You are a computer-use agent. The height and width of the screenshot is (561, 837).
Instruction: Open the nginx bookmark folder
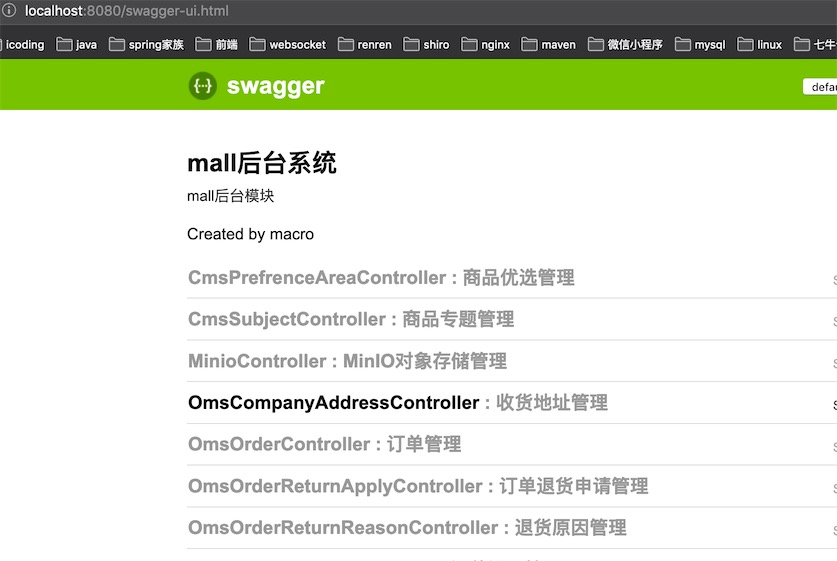click(x=486, y=45)
